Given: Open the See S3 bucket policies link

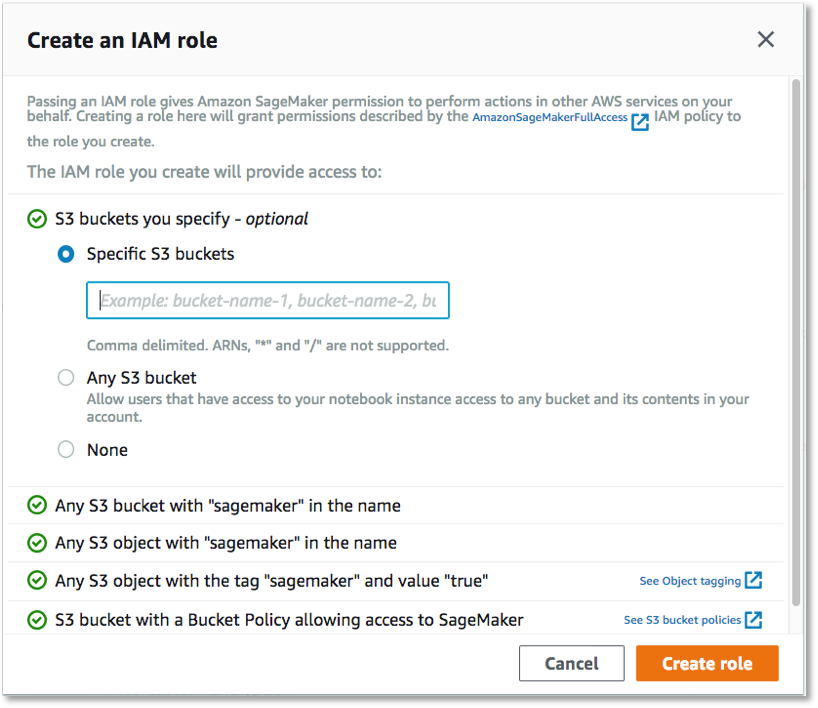Looking at the screenshot, I should [682, 620].
